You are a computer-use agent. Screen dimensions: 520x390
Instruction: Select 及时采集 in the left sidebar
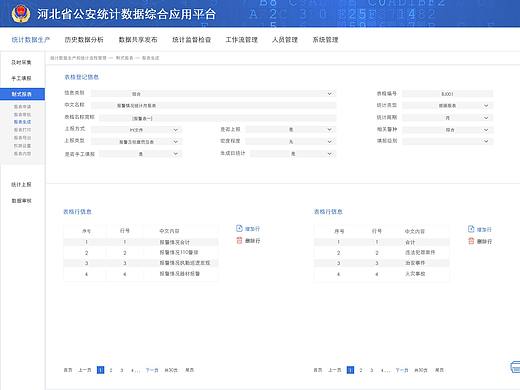pos(21,62)
